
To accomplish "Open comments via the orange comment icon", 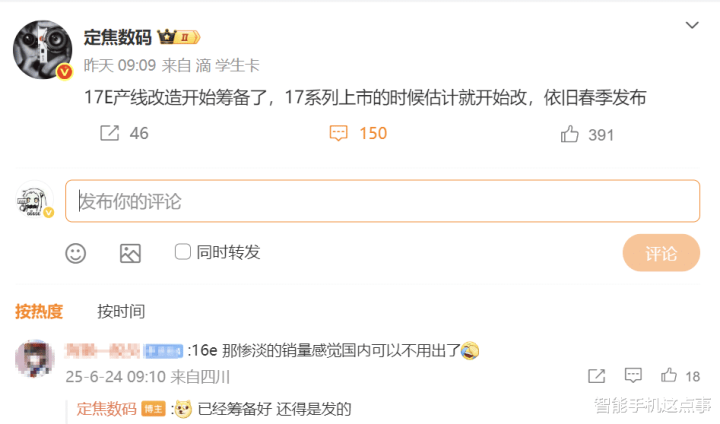I will click(x=338, y=133).
